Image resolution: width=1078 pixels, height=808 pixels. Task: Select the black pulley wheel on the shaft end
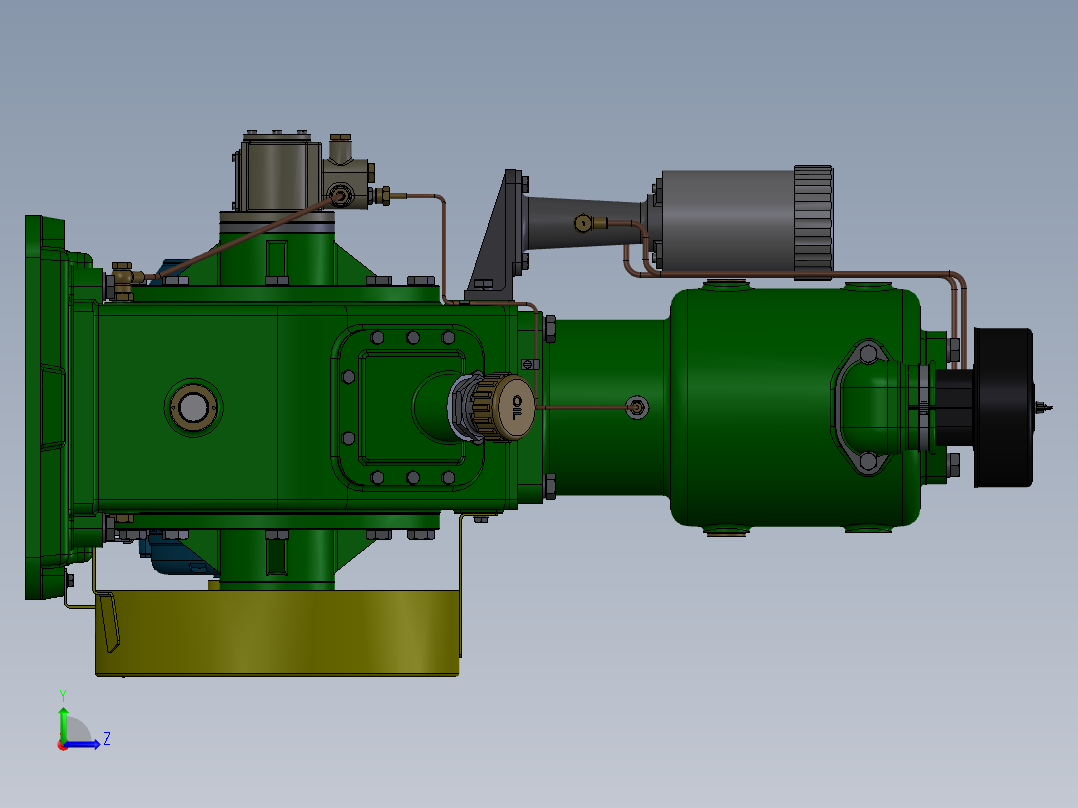[1004, 408]
